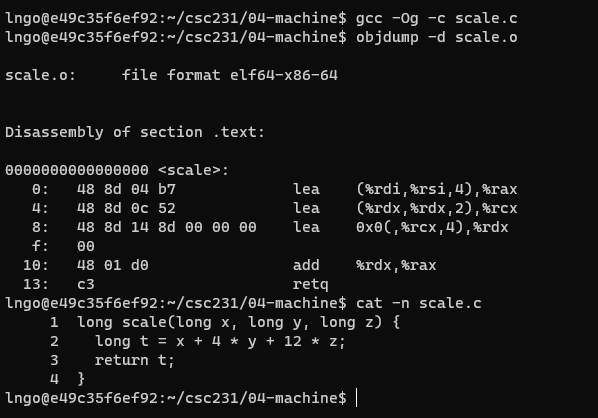
Task: Click the gcc -Og -c scale.c command
Action: click(437, 19)
